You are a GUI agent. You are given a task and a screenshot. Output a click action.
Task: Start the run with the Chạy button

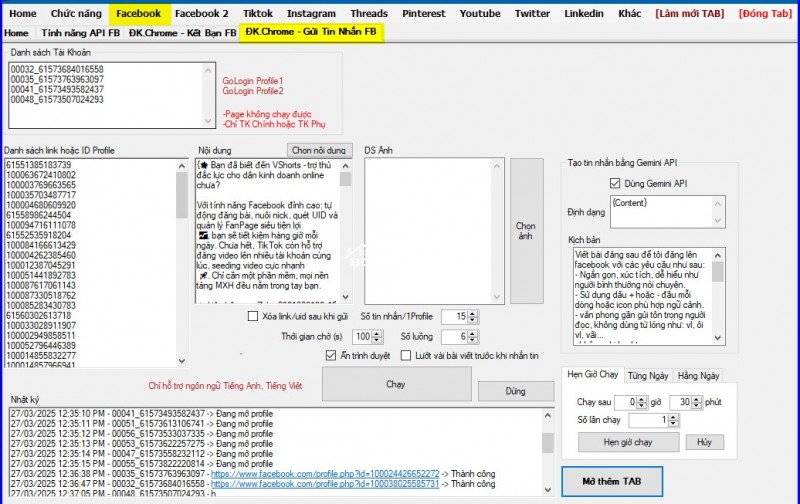396,384
